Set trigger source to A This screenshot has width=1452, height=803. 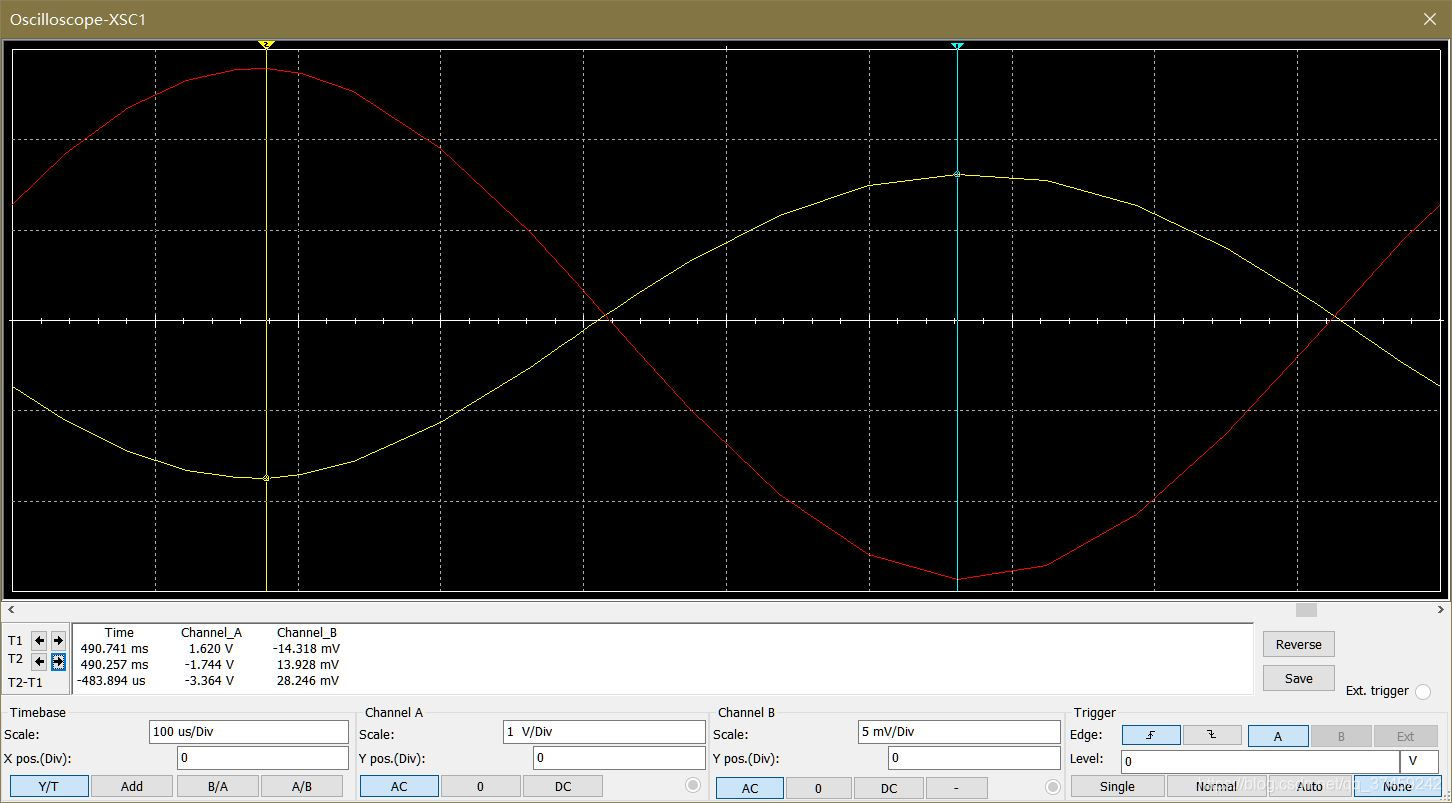tap(1278, 736)
